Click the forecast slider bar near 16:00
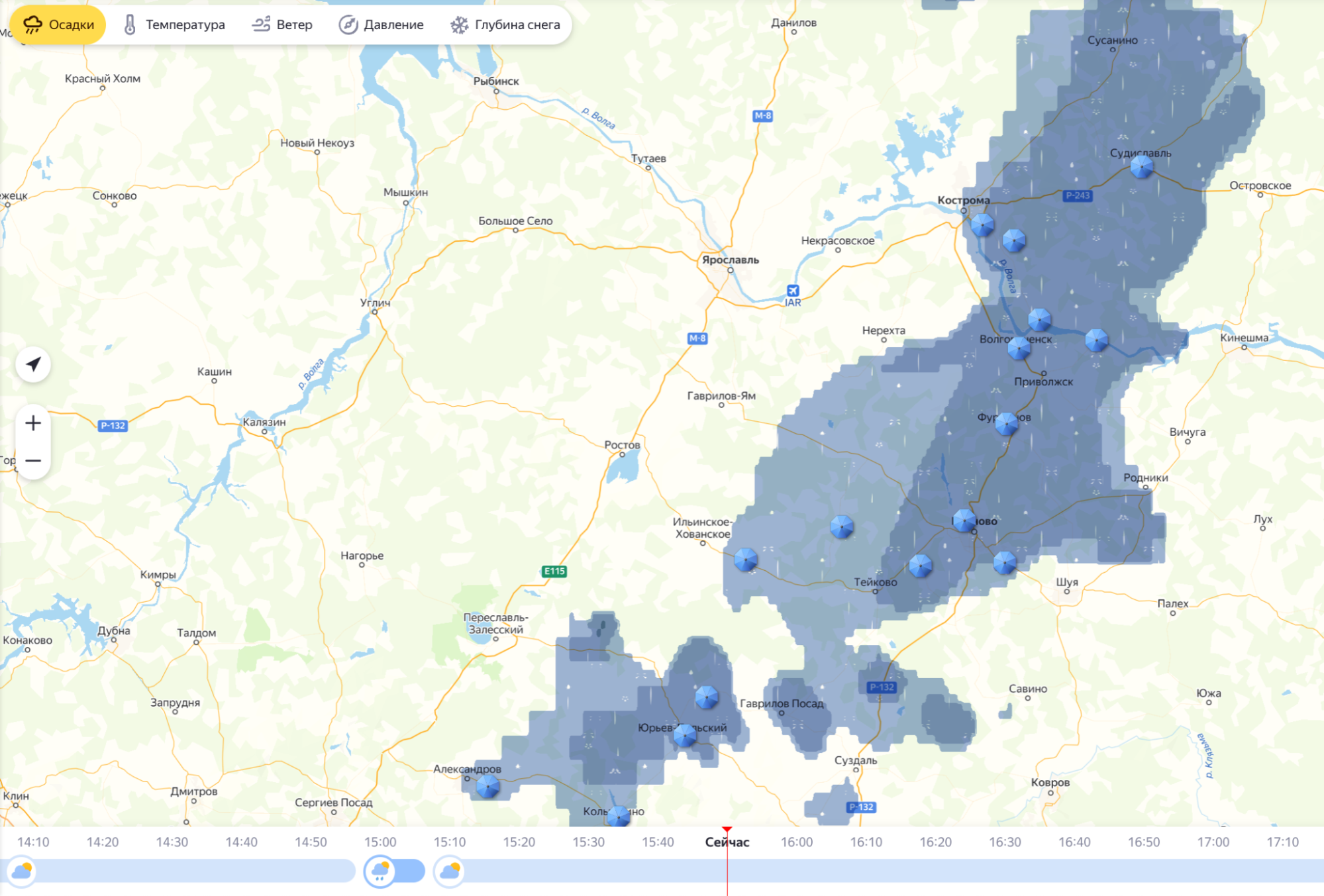 coord(796,870)
